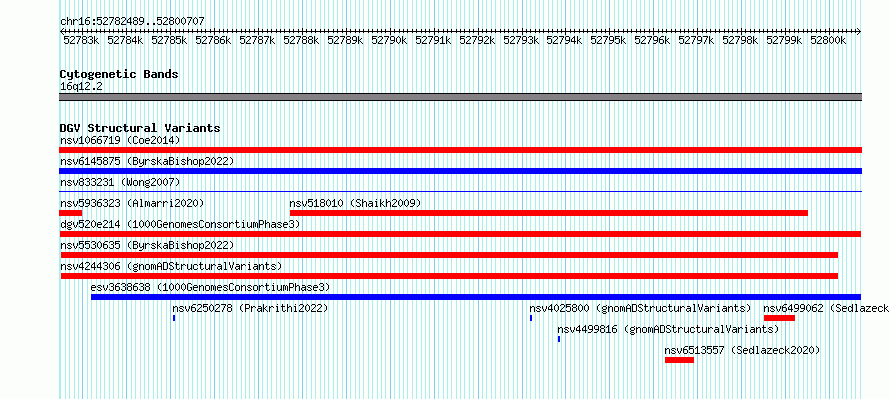The height and width of the screenshot is (399, 890).
Task: Click the Cytogenetic Bands track heading
Action: [119, 74]
